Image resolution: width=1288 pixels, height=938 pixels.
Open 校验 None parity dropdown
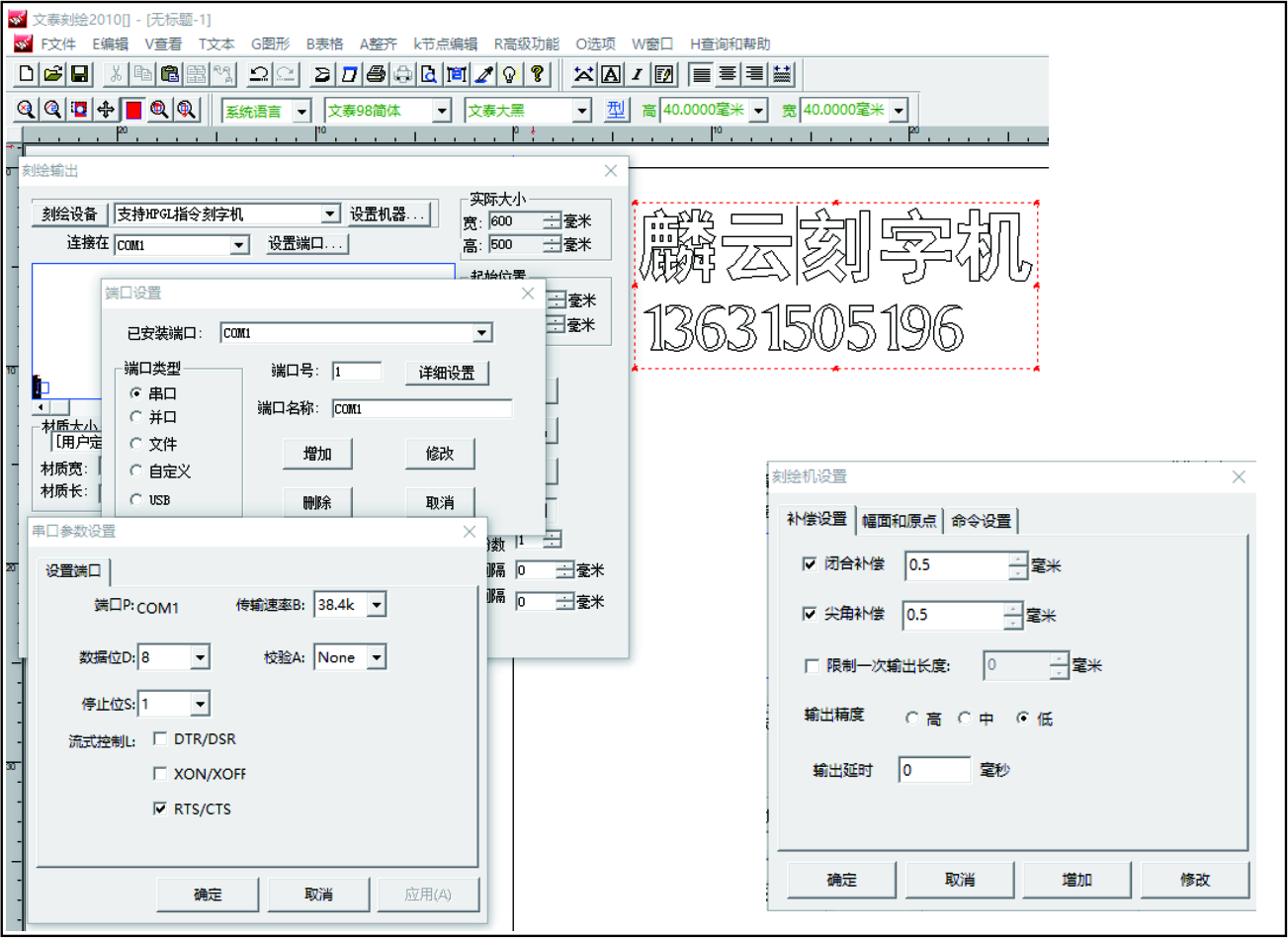pyautogui.click(x=377, y=657)
